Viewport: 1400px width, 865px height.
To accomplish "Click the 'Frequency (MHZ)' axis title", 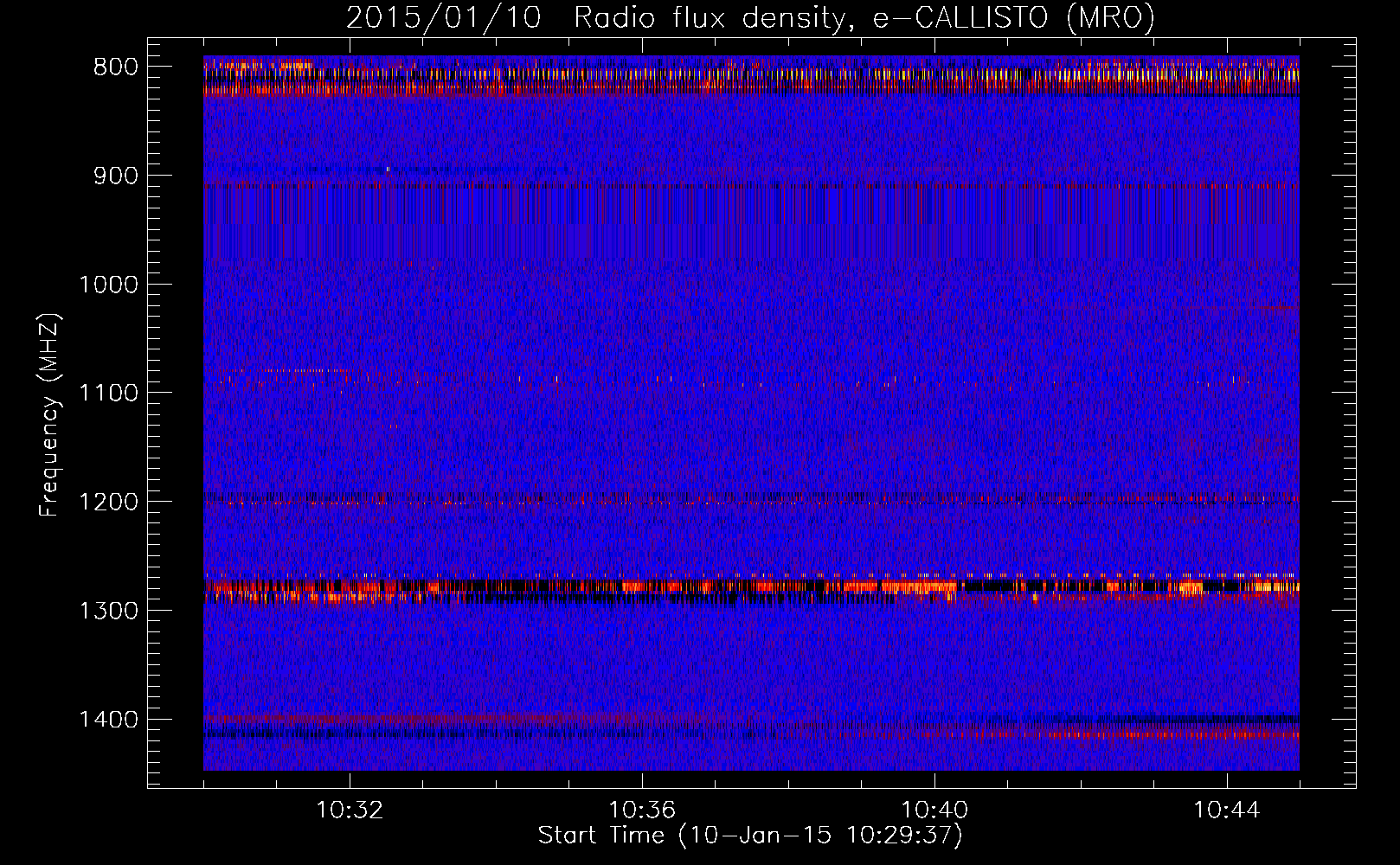I will 50,414.
